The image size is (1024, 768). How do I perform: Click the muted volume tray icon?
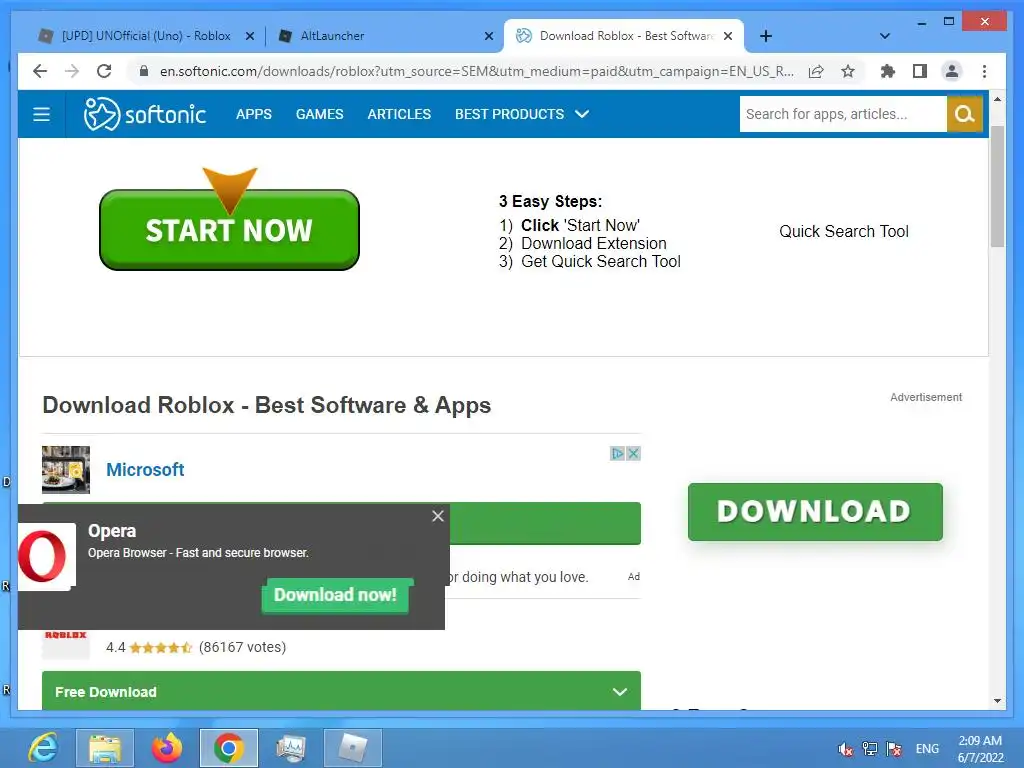tap(846, 749)
